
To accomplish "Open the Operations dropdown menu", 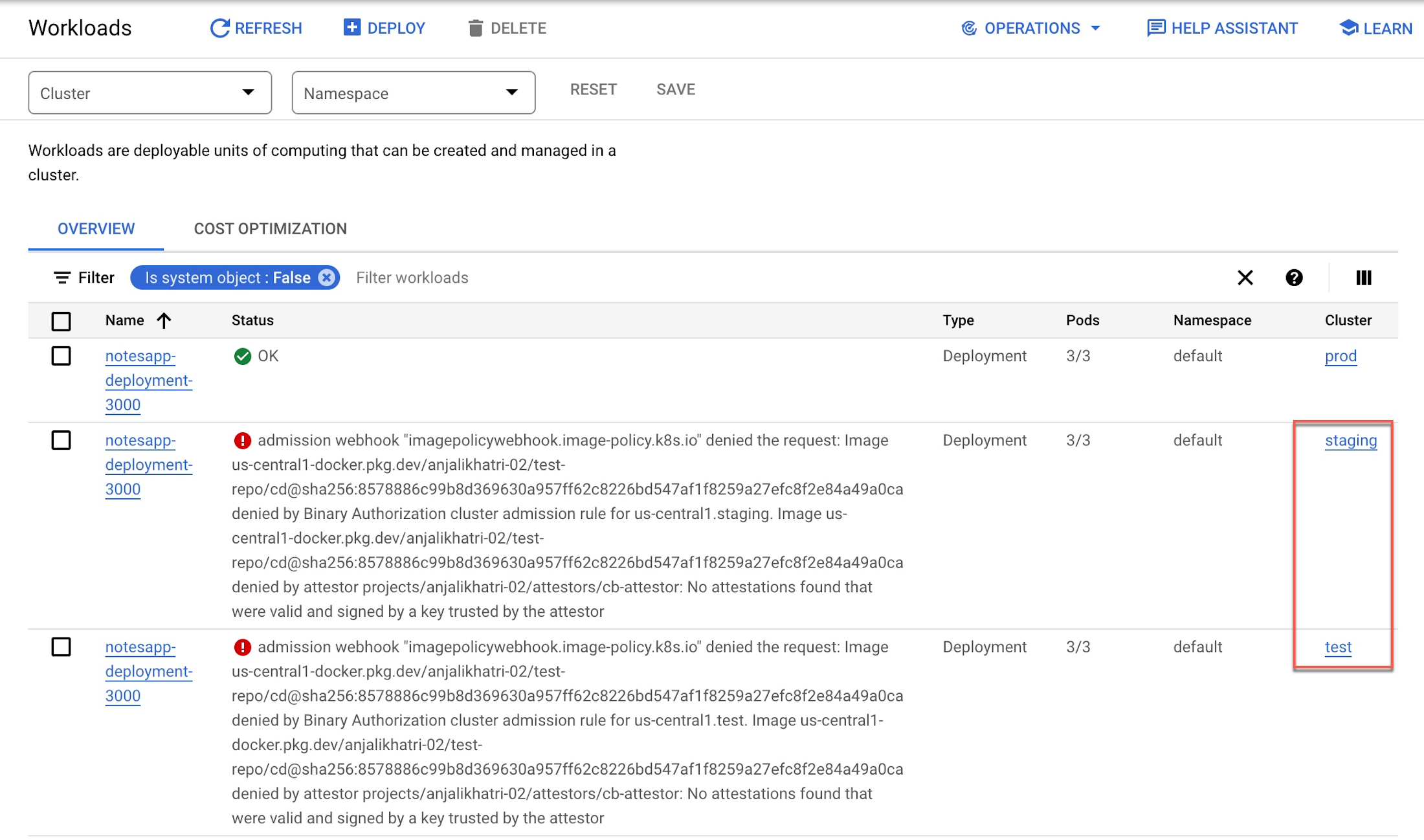I will 1032,28.
